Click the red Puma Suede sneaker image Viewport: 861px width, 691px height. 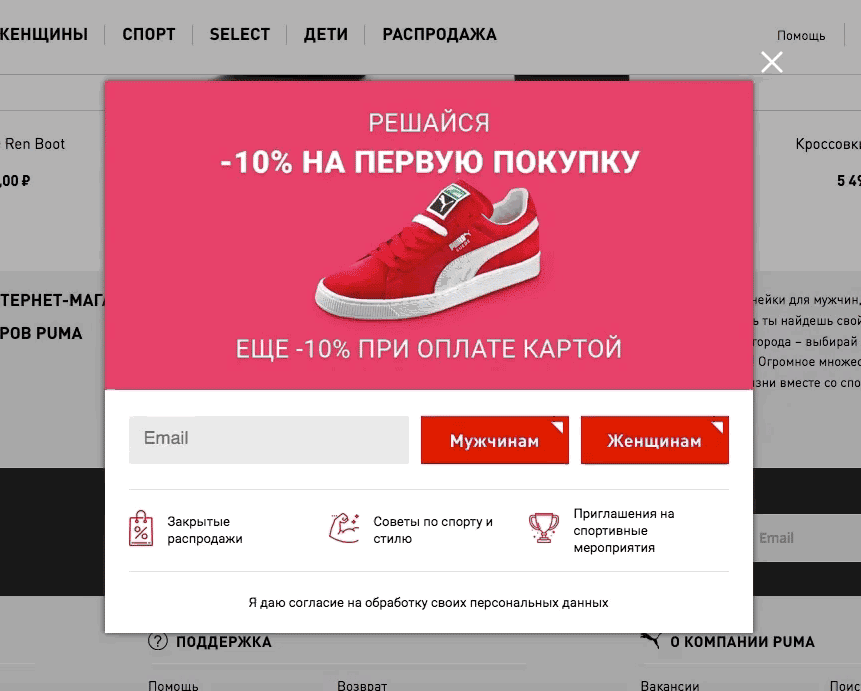pos(428,251)
